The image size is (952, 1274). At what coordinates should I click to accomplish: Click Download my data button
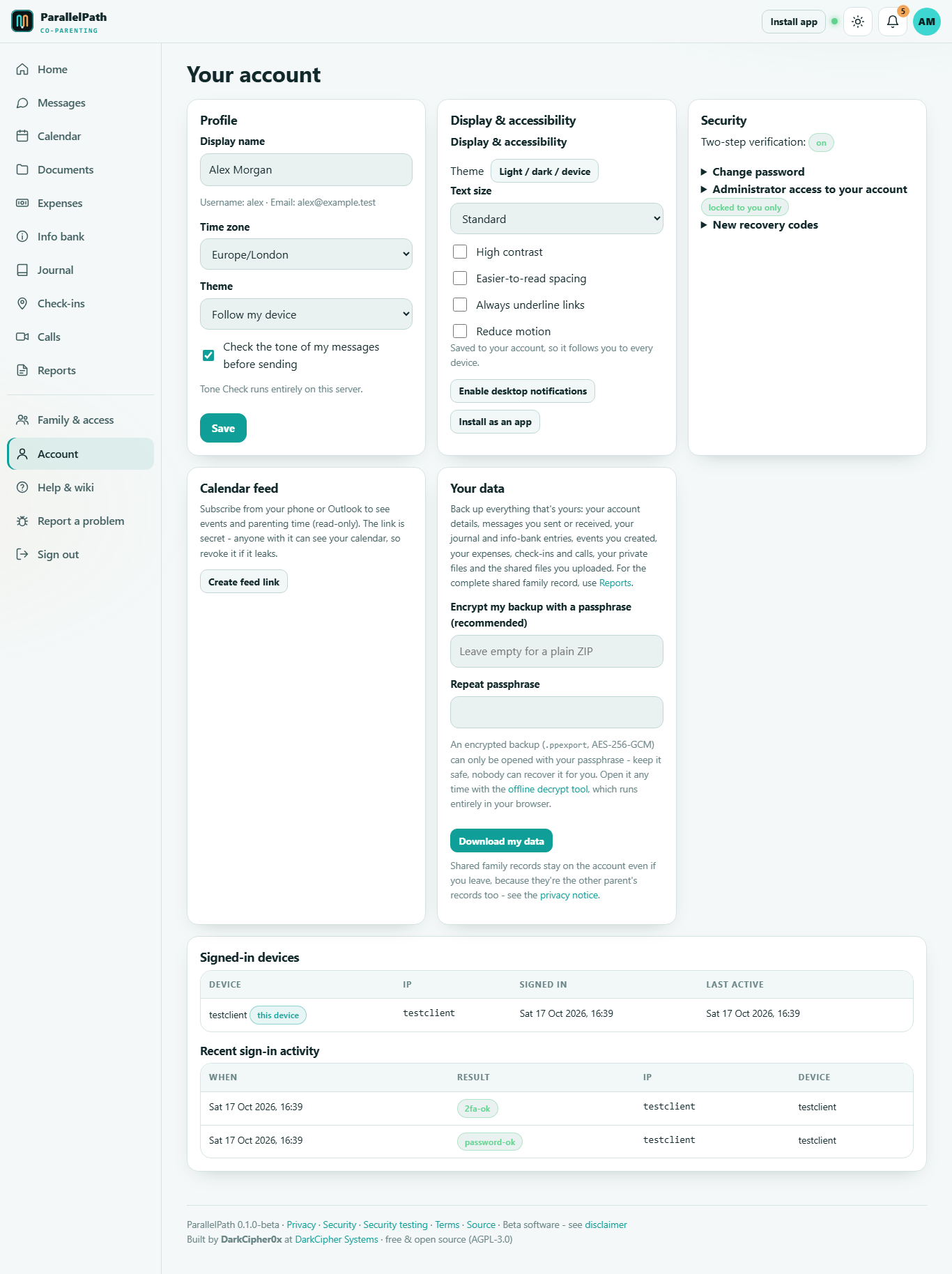pyautogui.click(x=501, y=841)
